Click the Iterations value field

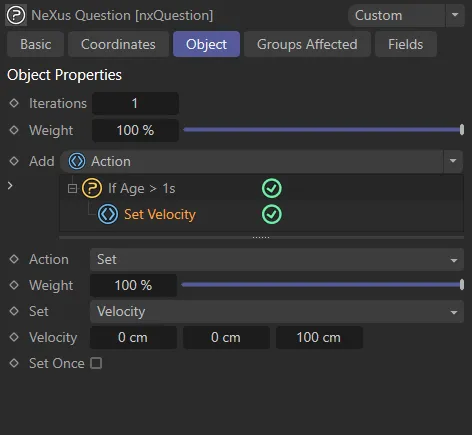coord(135,103)
